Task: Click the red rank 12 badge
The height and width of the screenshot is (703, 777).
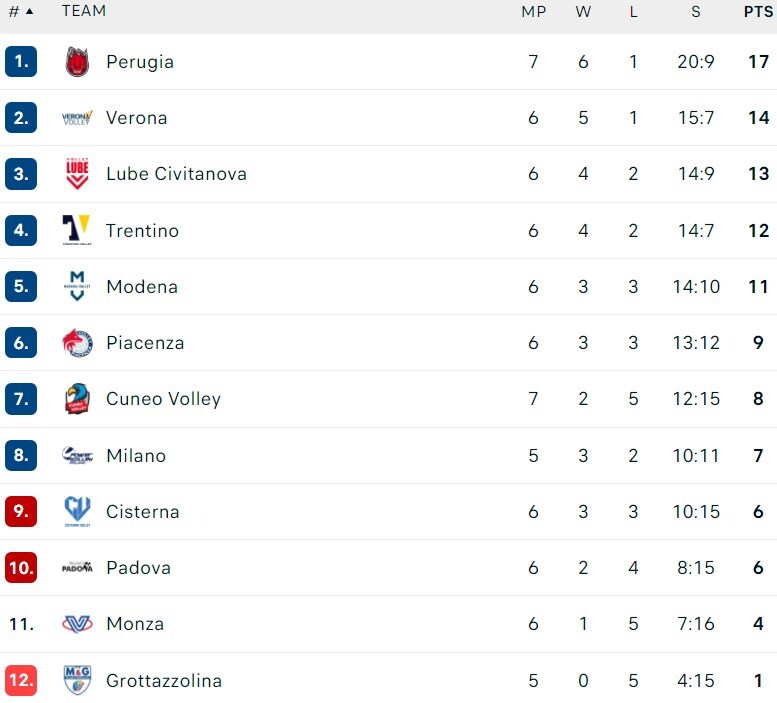Action: (x=21, y=681)
